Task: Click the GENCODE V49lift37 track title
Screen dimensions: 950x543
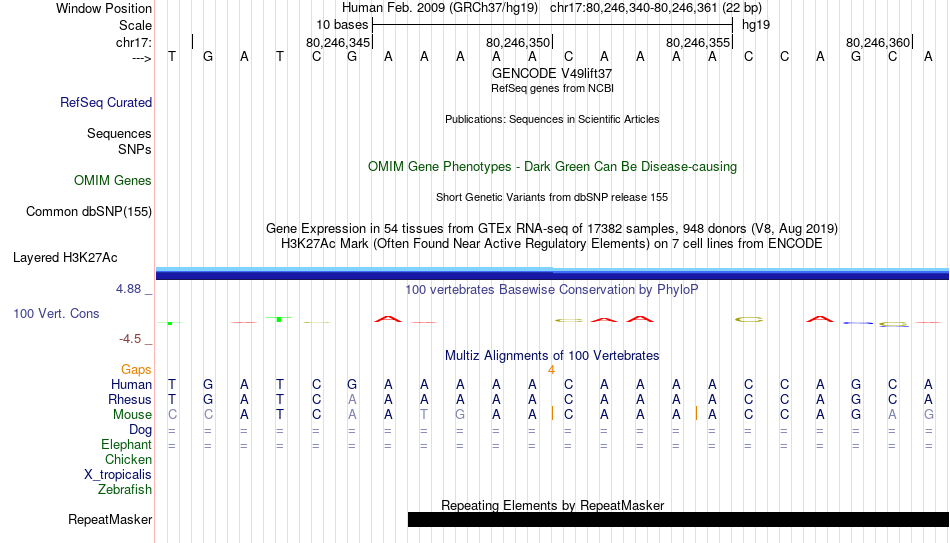Action: tap(552, 73)
